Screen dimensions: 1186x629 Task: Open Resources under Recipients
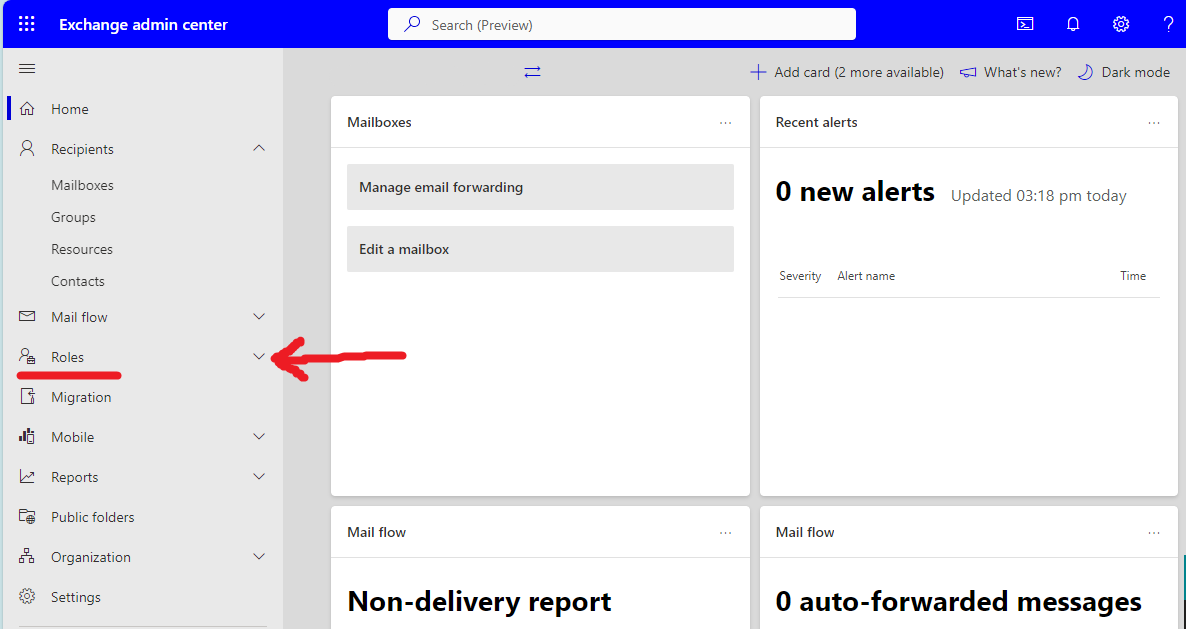pos(82,249)
